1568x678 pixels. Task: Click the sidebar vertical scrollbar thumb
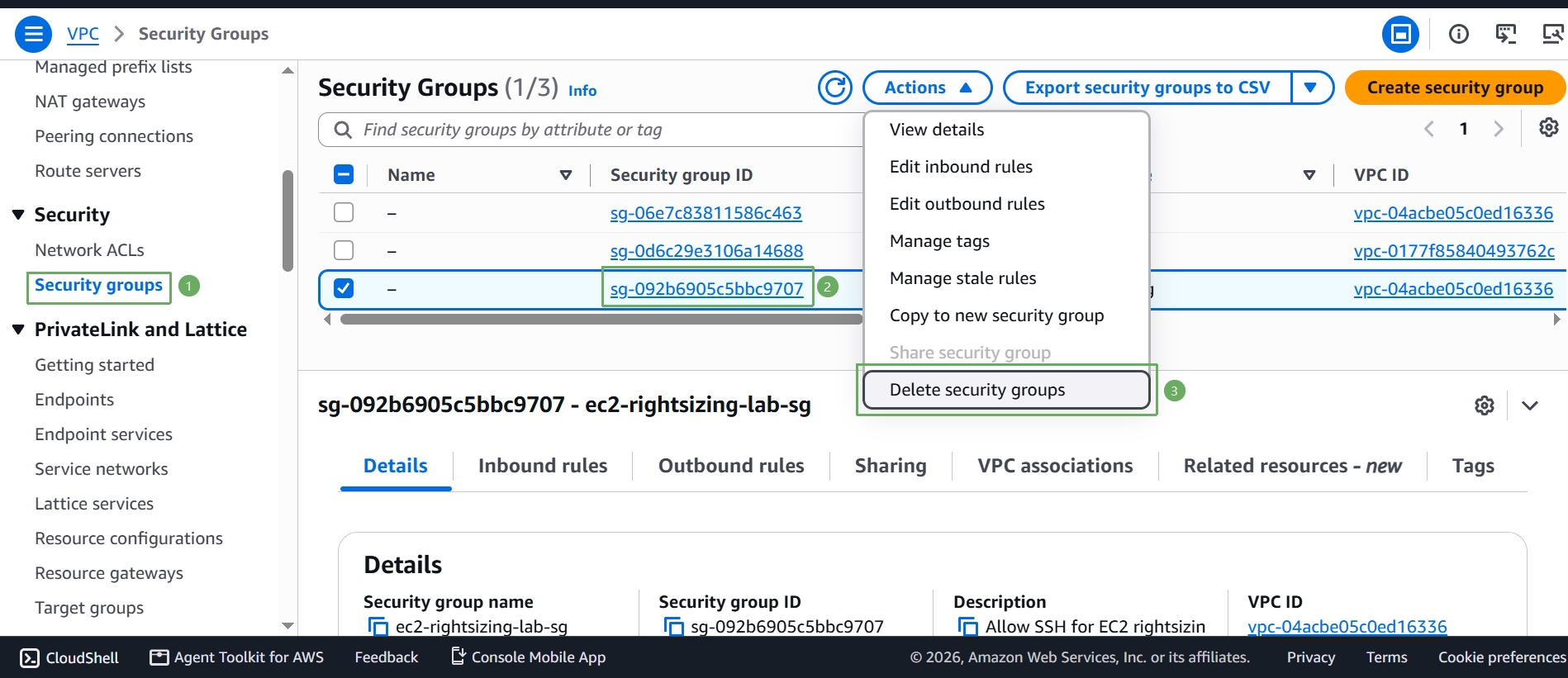click(287, 220)
